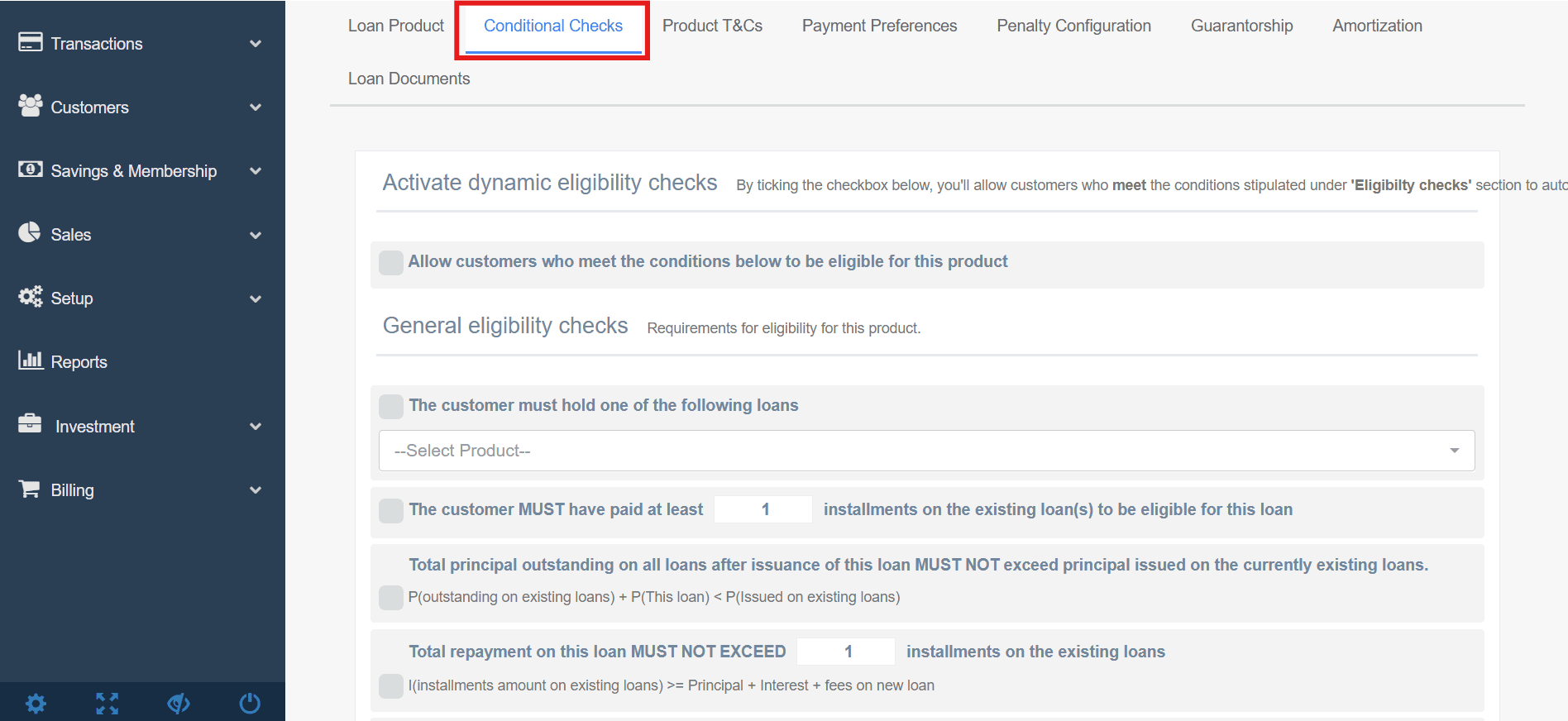Click 'Requirements for eligibility for this product.' text
The height and width of the screenshot is (721, 1568).
(784, 328)
